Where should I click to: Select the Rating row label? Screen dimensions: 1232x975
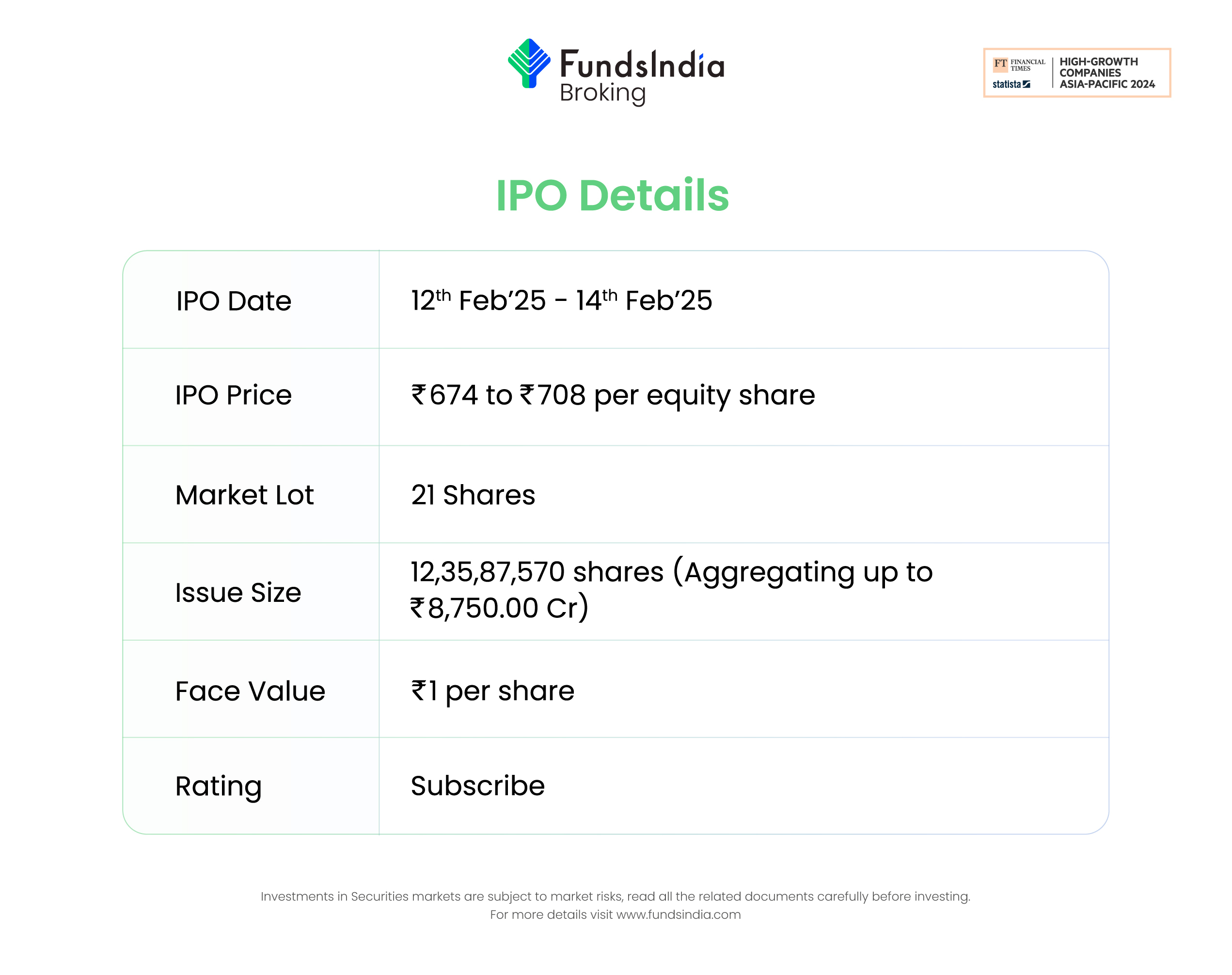tap(219, 786)
